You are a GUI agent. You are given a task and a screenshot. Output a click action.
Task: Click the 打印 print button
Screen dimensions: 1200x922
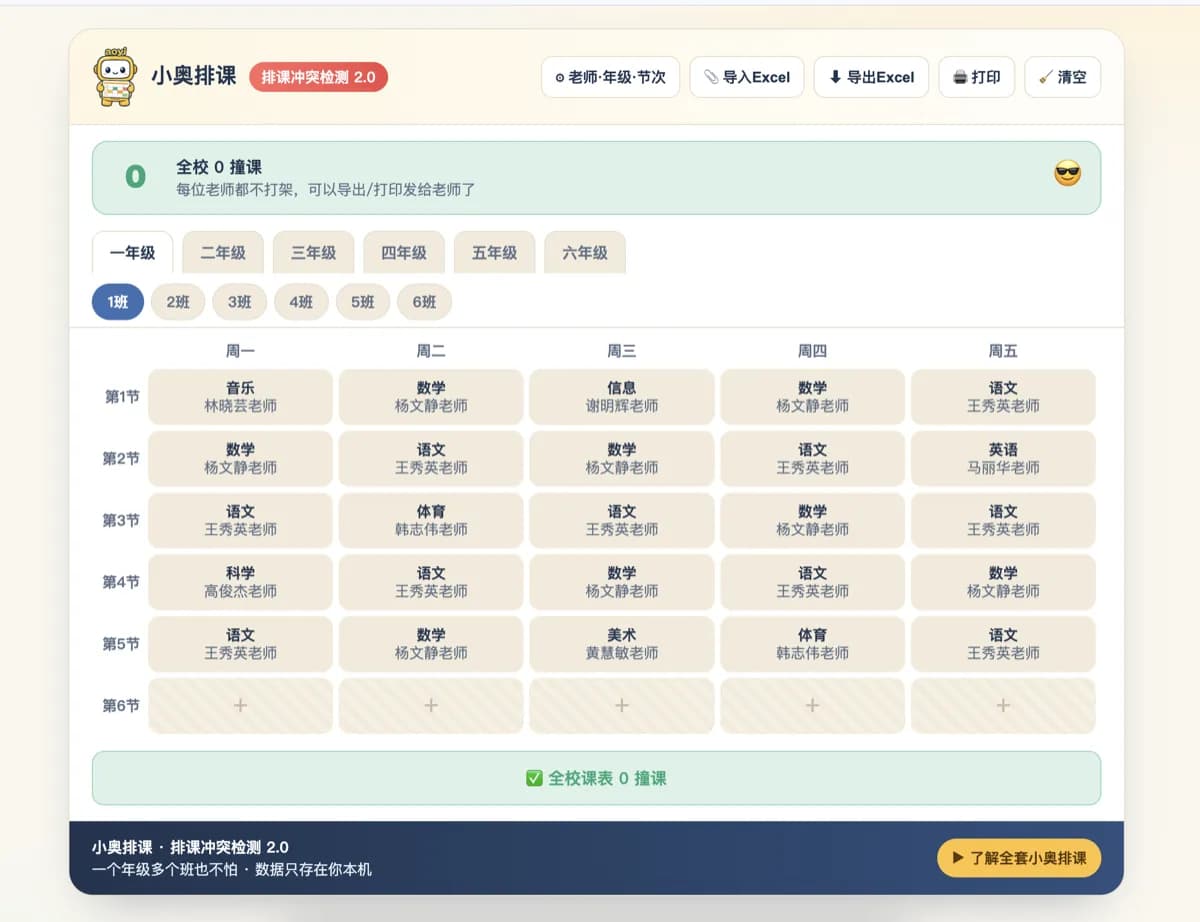tap(977, 77)
